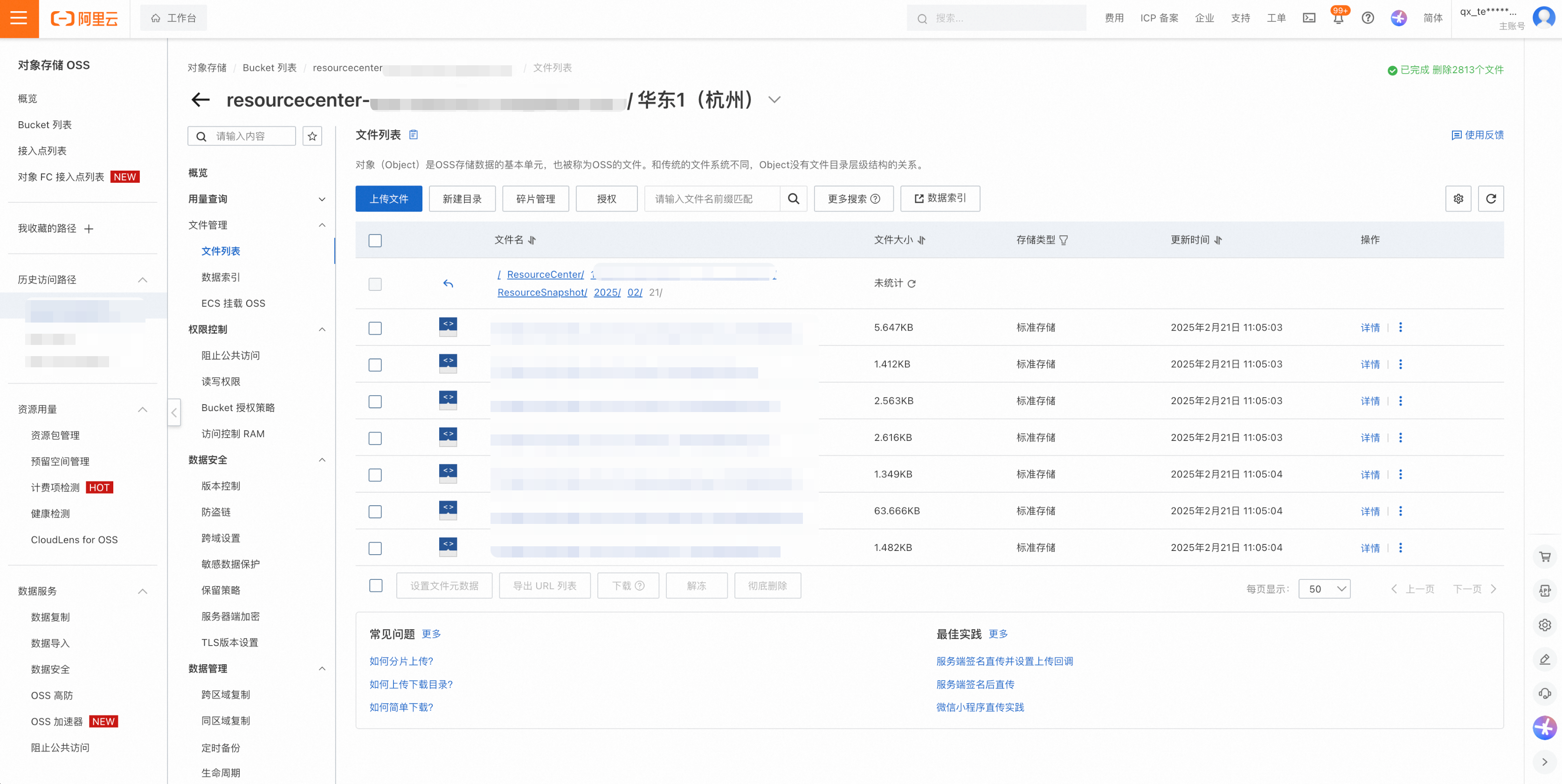The height and width of the screenshot is (784, 1562).
Task: Click the 上传文件 button
Action: point(389,199)
